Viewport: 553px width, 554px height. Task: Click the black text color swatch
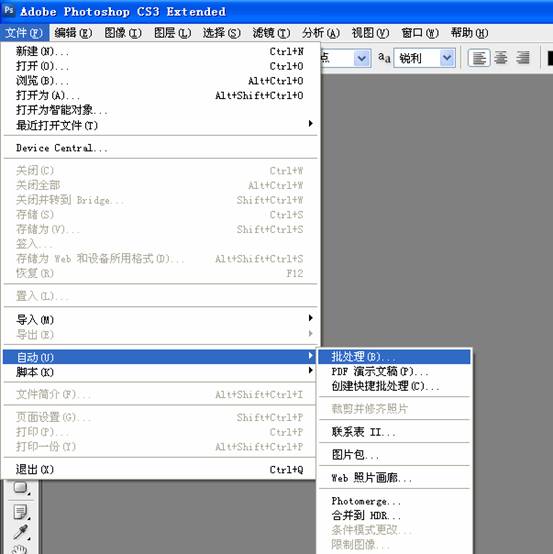click(550, 58)
